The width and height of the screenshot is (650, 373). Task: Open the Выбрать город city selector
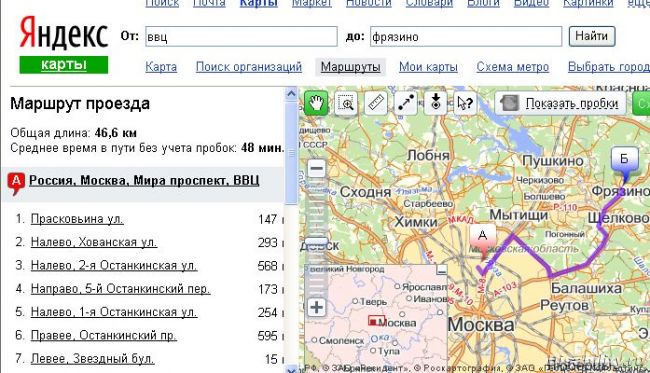609,67
